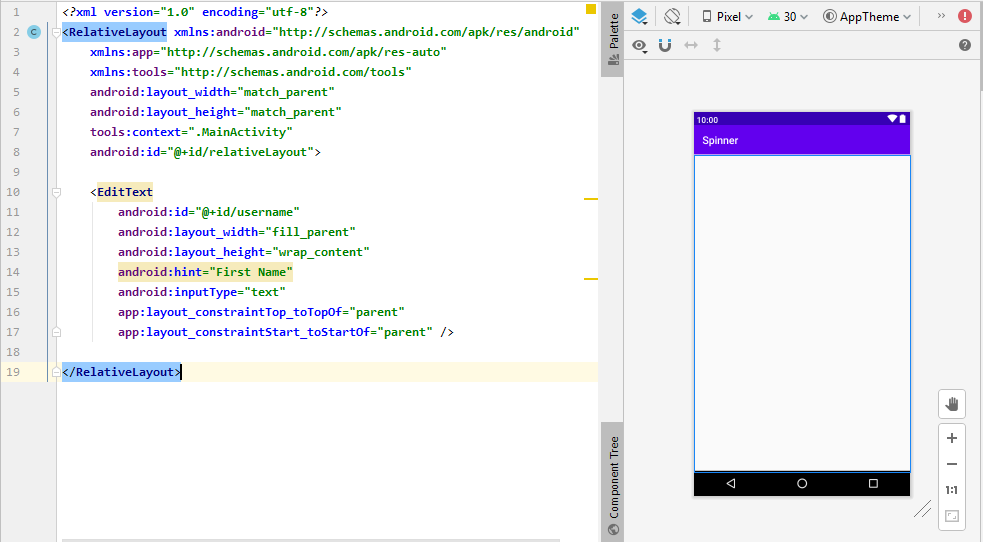
Task: Click the zoom to fit screen icon
Action: pyautogui.click(x=952, y=516)
